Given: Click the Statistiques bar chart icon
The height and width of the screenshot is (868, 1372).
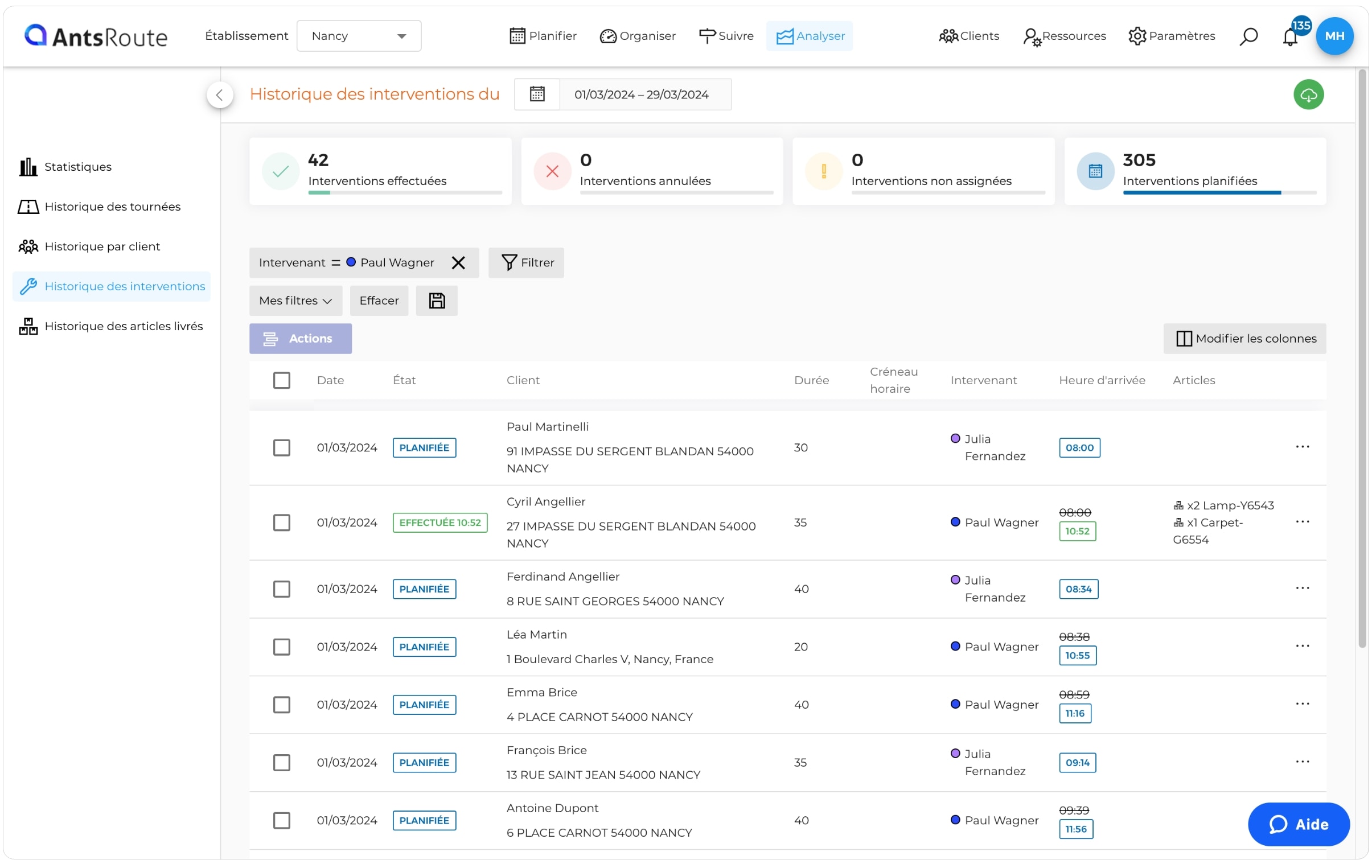Looking at the screenshot, I should [28, 167].
